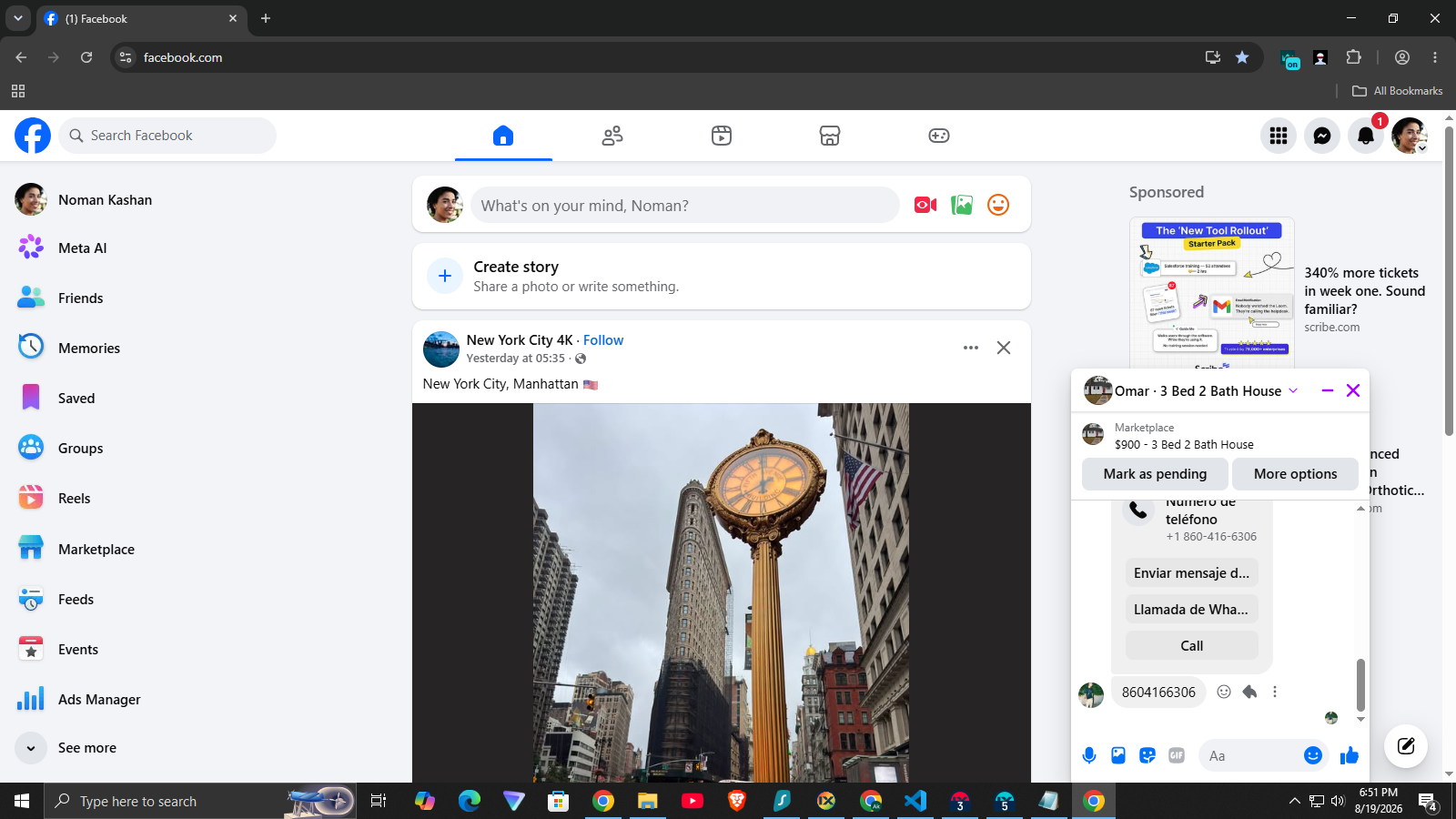Click the Call button in chat

1192,645
